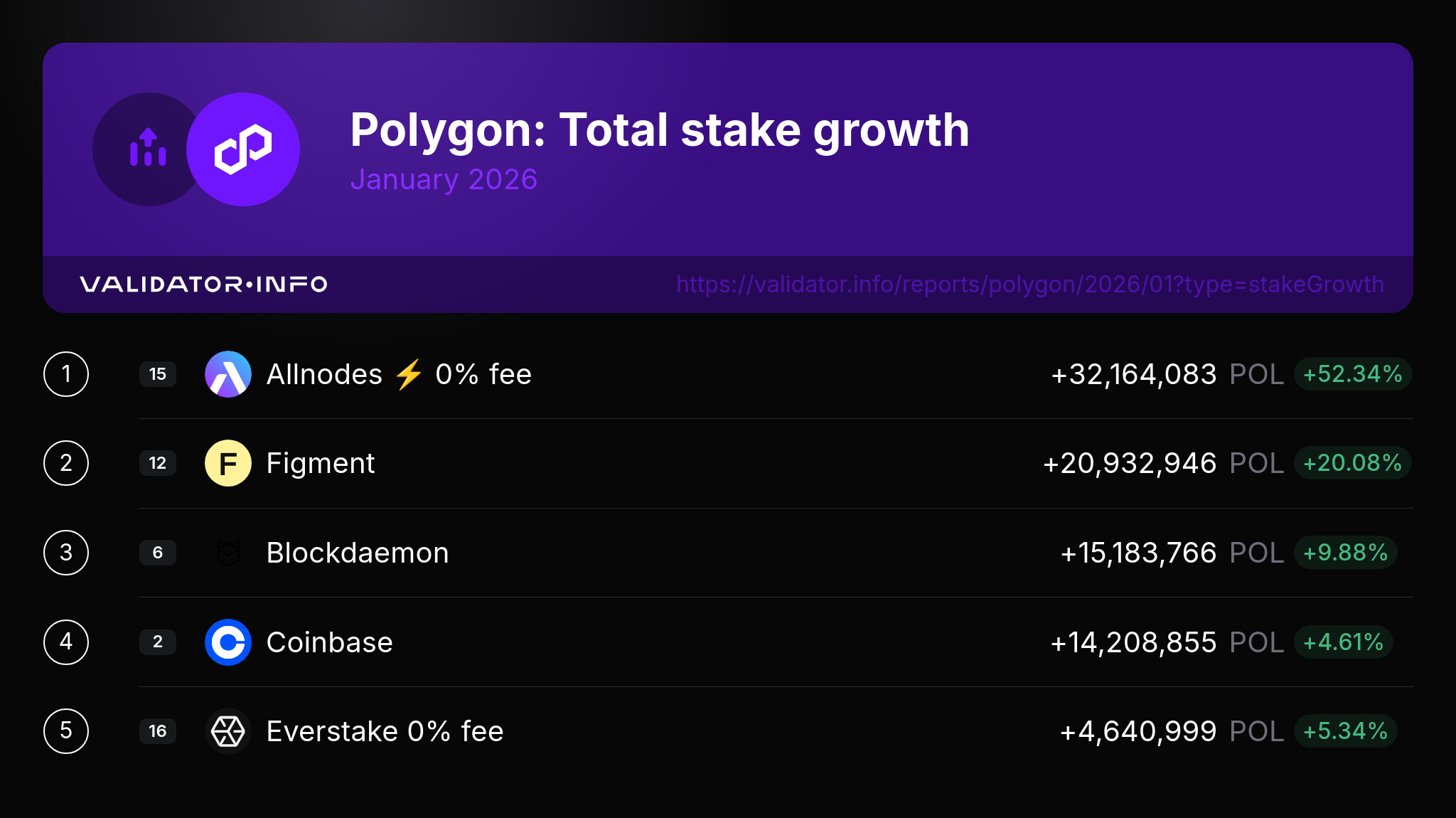Click the position badge 15 for Allnodes
The height and width of the screenshot is (818, 1456).
pyautogui.click(x=158, y=374)
